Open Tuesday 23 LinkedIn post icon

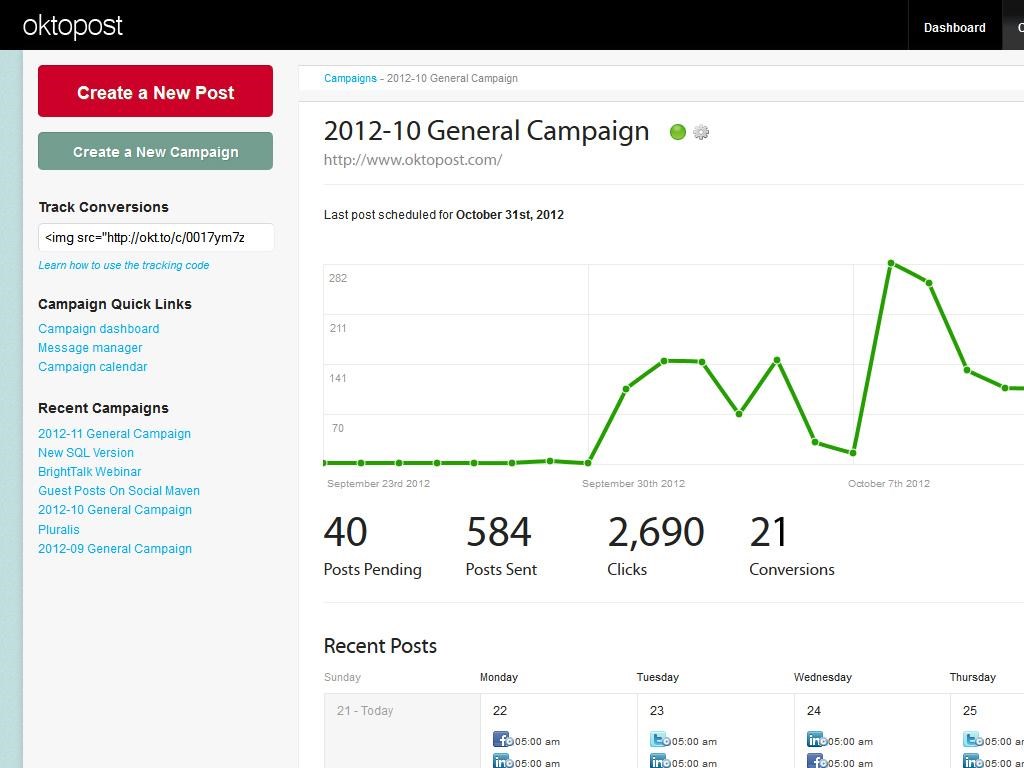(x=660, y=761)
